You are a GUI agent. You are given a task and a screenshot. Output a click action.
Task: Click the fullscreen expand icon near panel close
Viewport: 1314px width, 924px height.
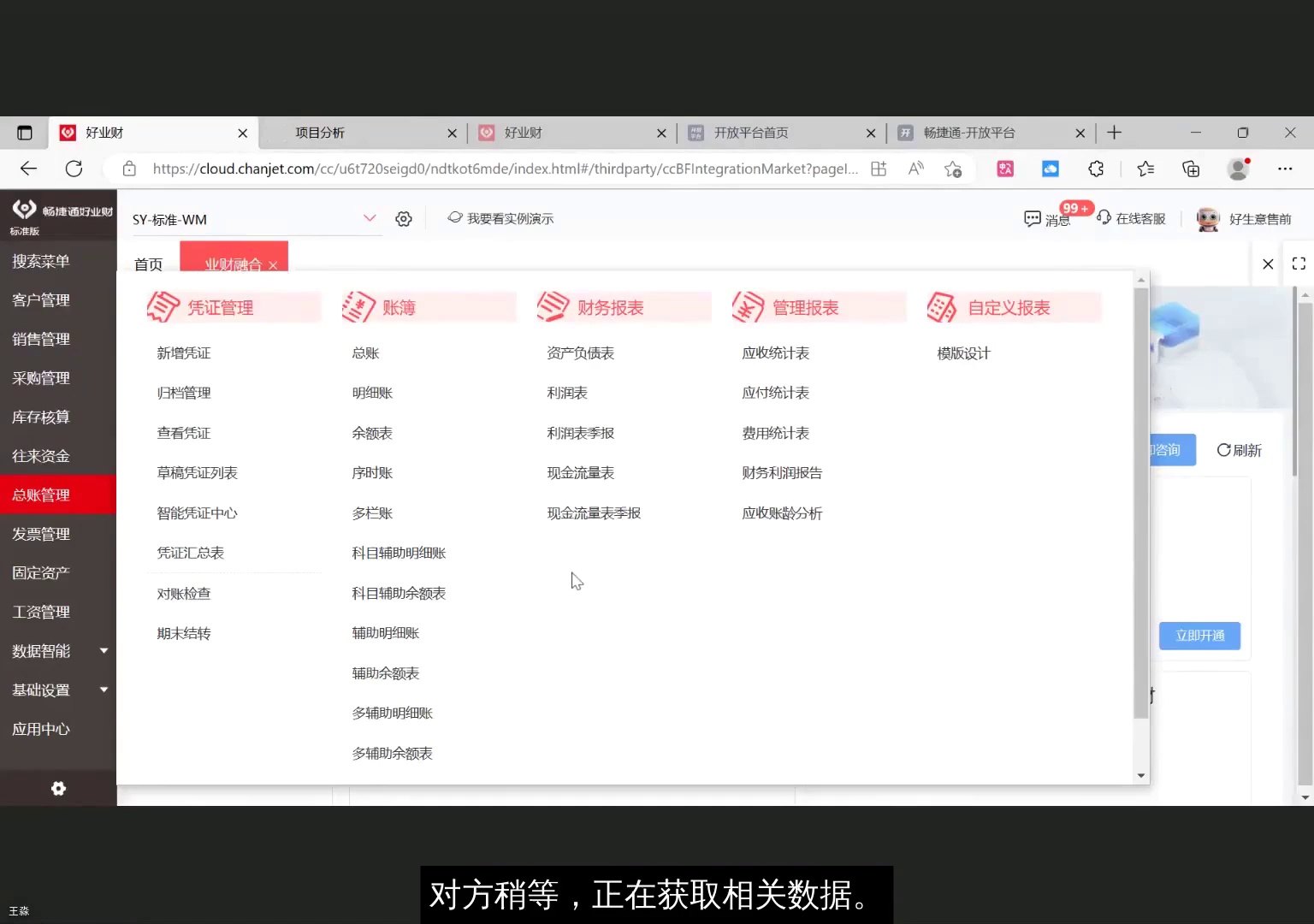point(1299,264)
